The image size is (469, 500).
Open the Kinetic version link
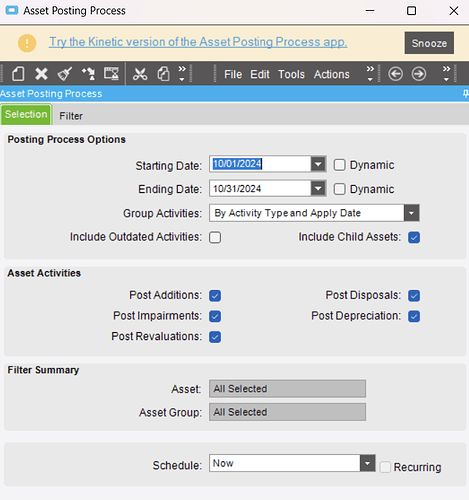click(x=198, y=42)
